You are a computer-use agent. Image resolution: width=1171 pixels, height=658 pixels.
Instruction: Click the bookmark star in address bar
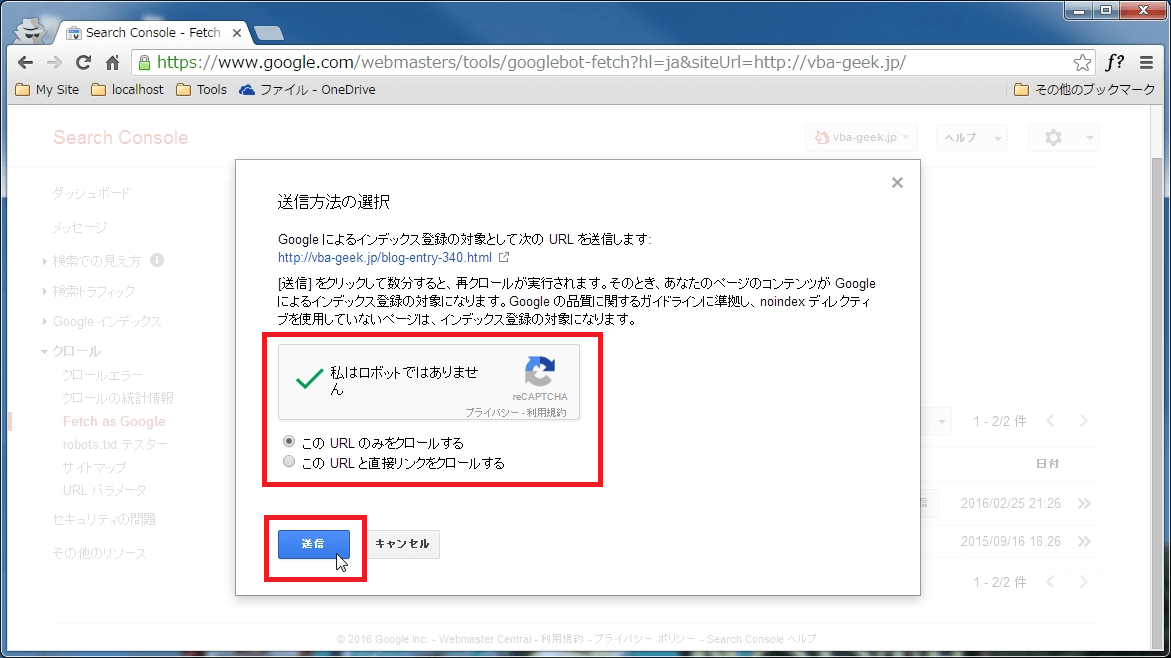point(1082,61)
